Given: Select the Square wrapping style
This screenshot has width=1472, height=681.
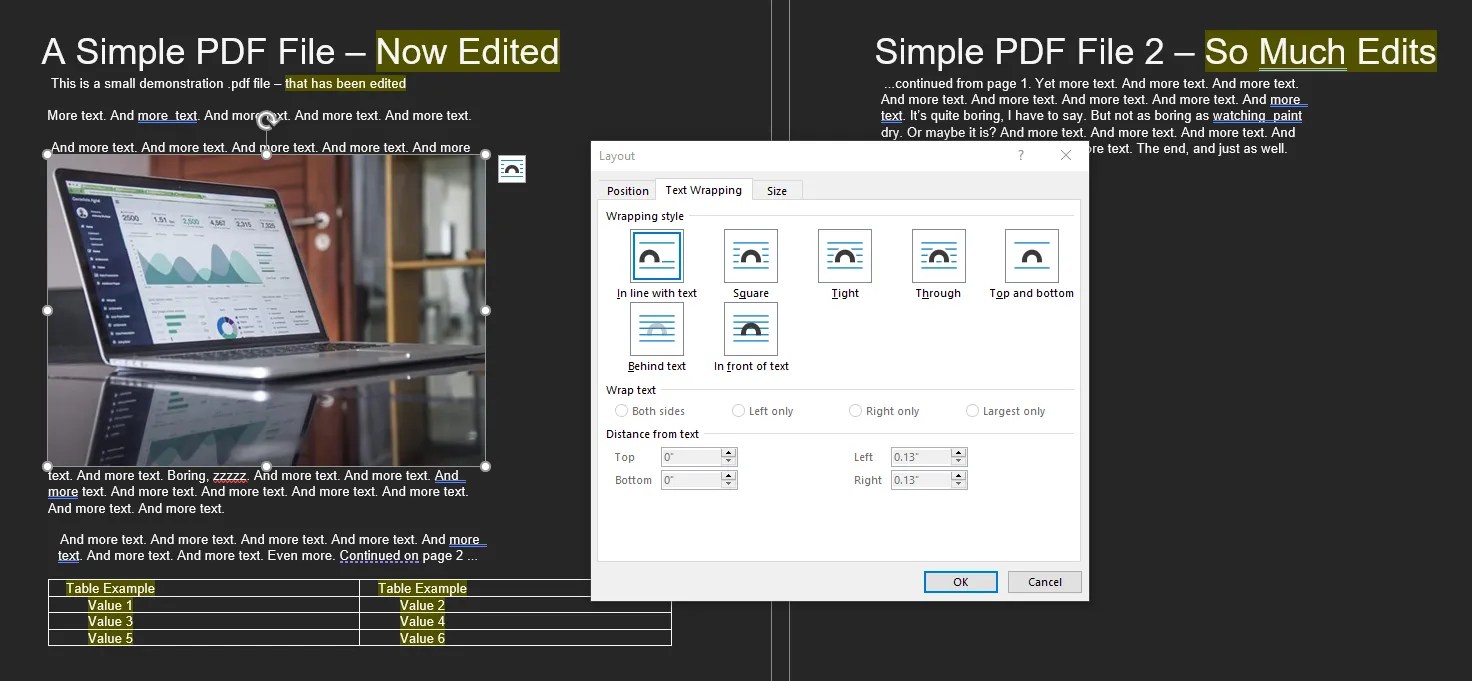Looking at the screenshot, I should (x=750, y=256).
